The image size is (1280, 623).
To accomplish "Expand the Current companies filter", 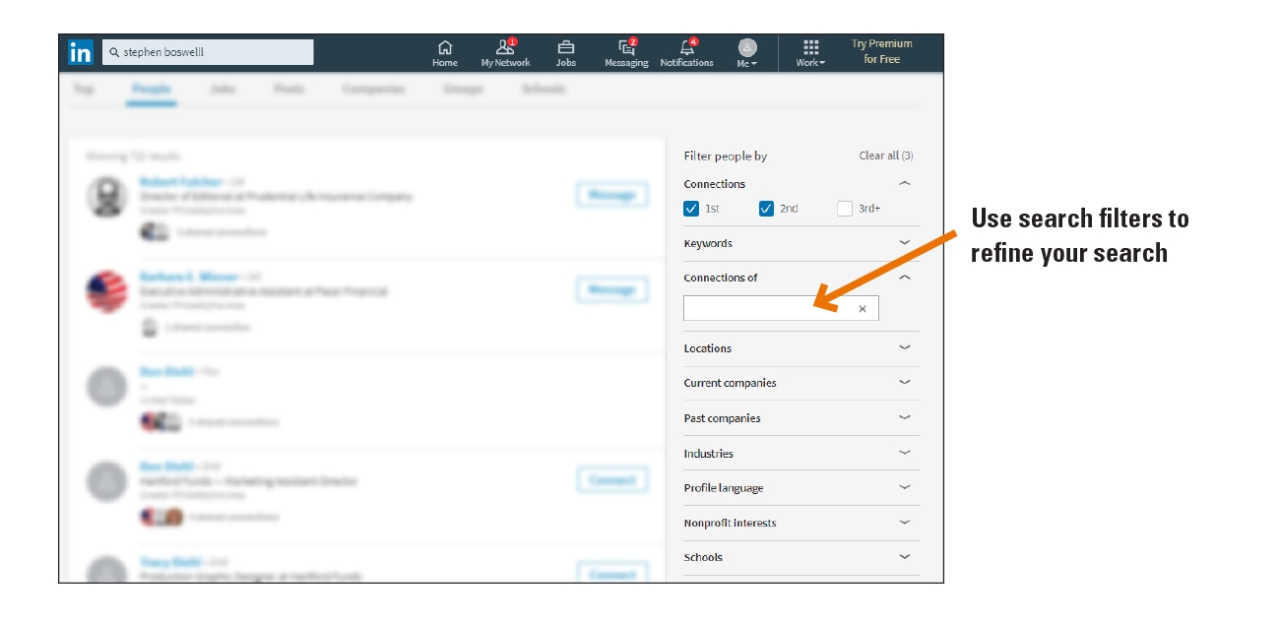I will 904,383.
